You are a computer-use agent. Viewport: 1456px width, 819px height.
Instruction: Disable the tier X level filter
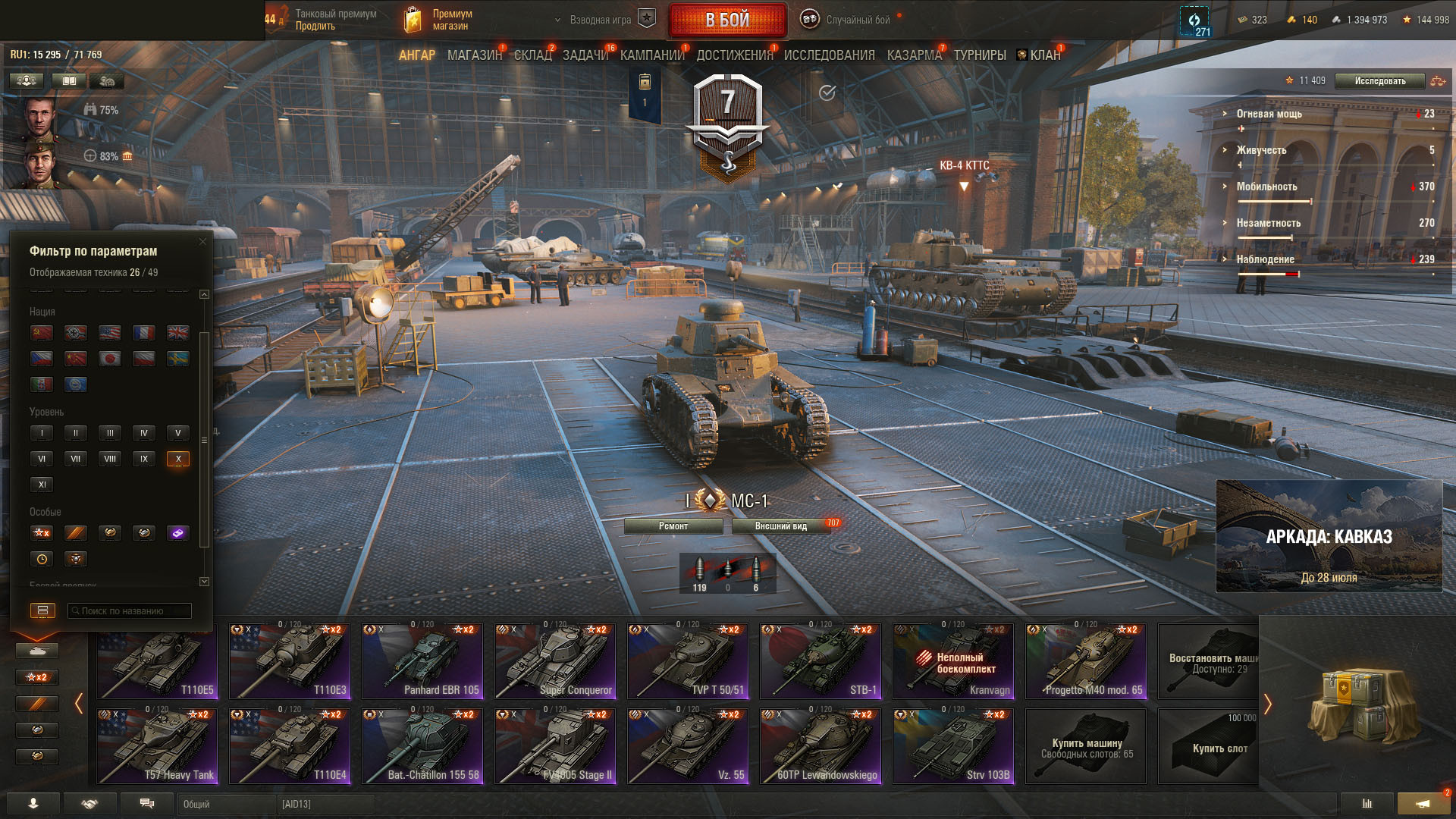click(178, 459)
